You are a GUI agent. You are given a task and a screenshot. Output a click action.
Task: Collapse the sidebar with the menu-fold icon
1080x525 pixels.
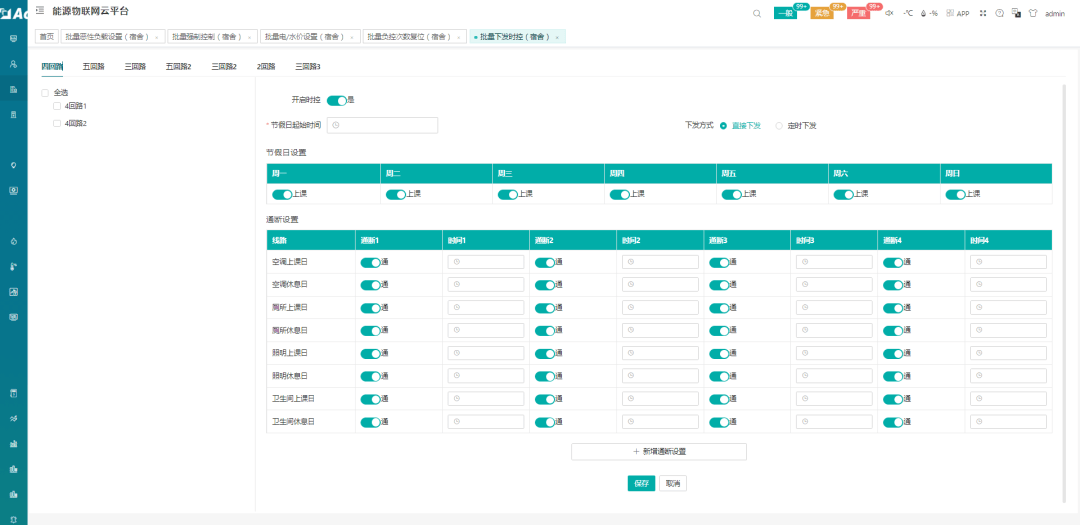[x=40, y=11]
